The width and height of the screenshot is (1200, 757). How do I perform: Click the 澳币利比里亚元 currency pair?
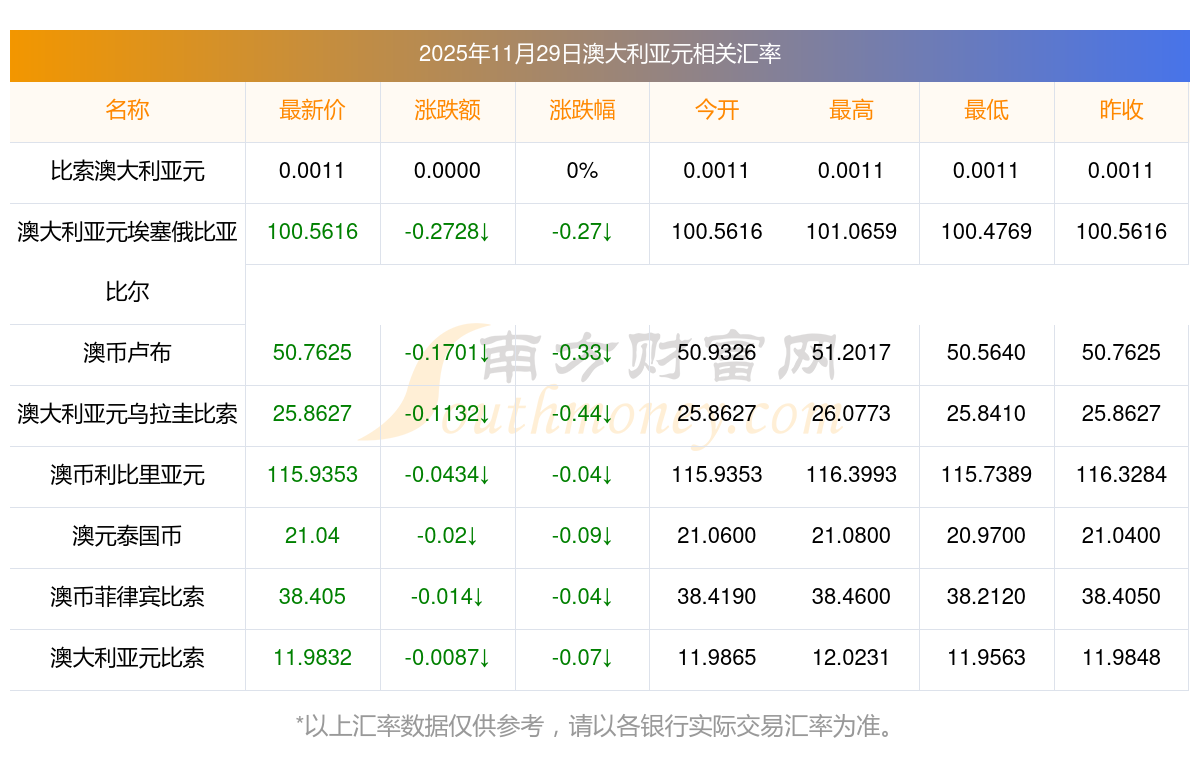point(127,475)
